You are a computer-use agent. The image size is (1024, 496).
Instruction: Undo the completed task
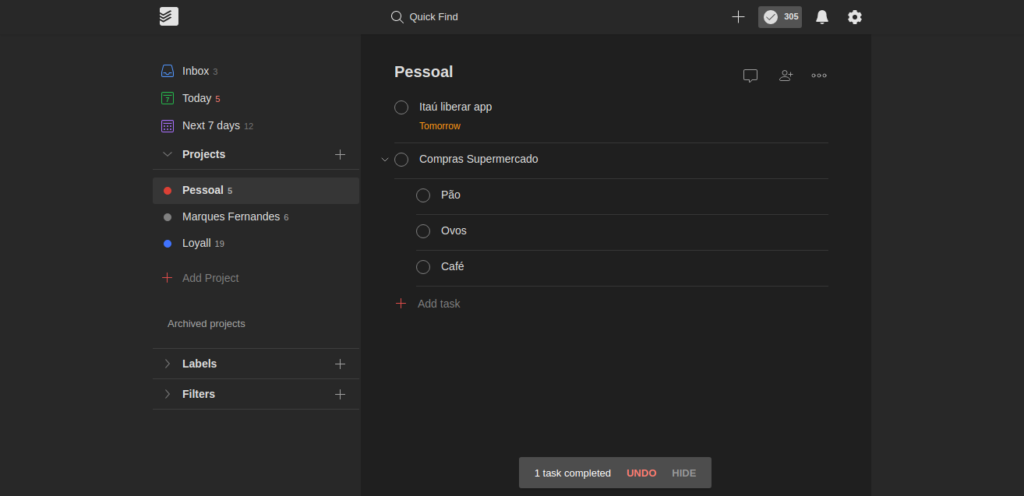point(641,473)
